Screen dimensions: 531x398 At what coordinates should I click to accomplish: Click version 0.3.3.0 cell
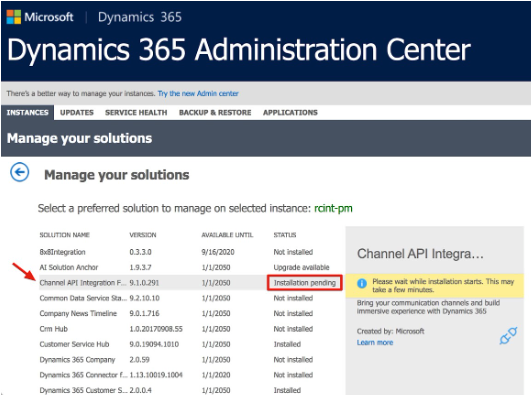coord(140,252)
